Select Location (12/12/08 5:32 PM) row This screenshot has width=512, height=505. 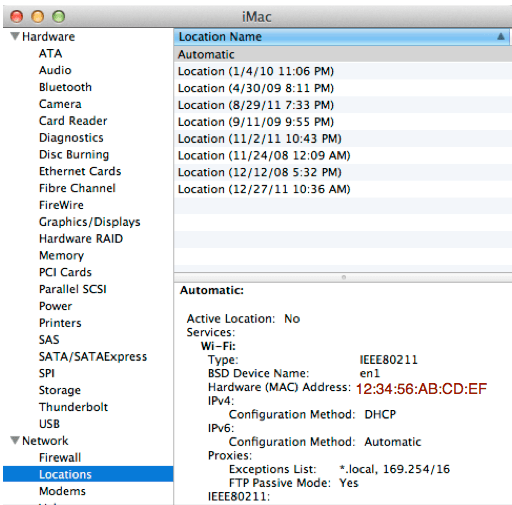tap(343, 172)
